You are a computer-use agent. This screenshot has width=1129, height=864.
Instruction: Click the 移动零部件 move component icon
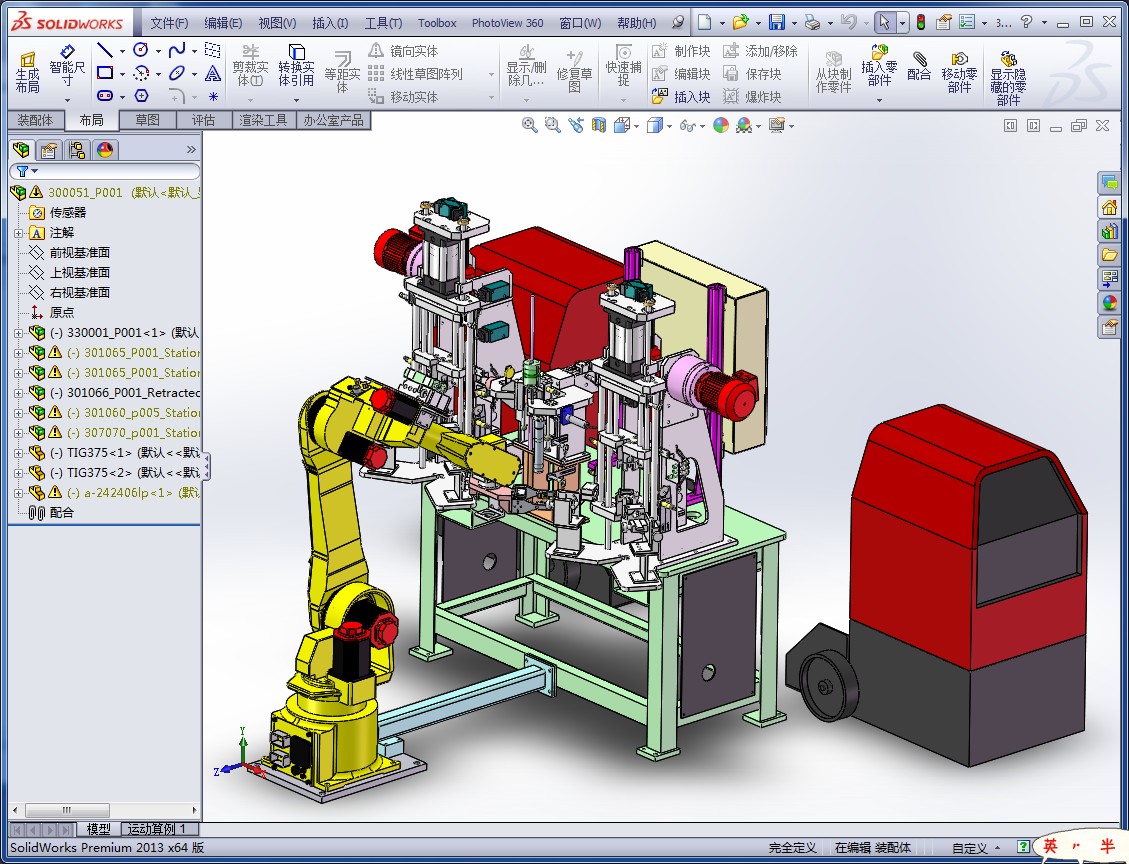pos(959,72)
